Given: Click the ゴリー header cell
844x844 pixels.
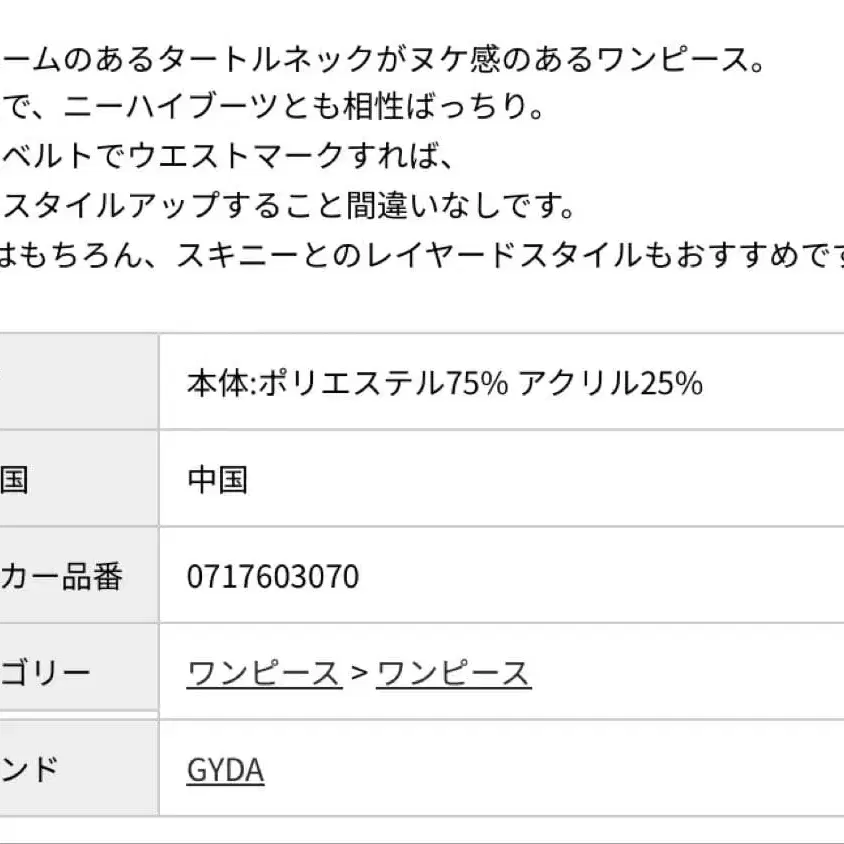Looking at the screenshot, I should pyautogui.click(x=45, y=672).
